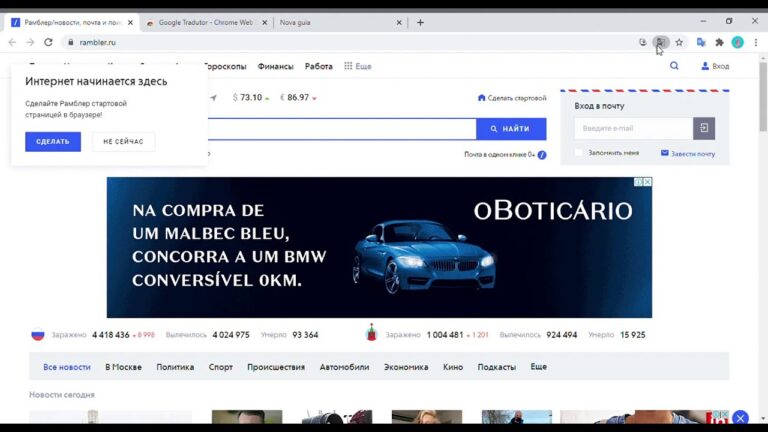
Task: Click the Вход user login icon
Action: click(705, 66)
